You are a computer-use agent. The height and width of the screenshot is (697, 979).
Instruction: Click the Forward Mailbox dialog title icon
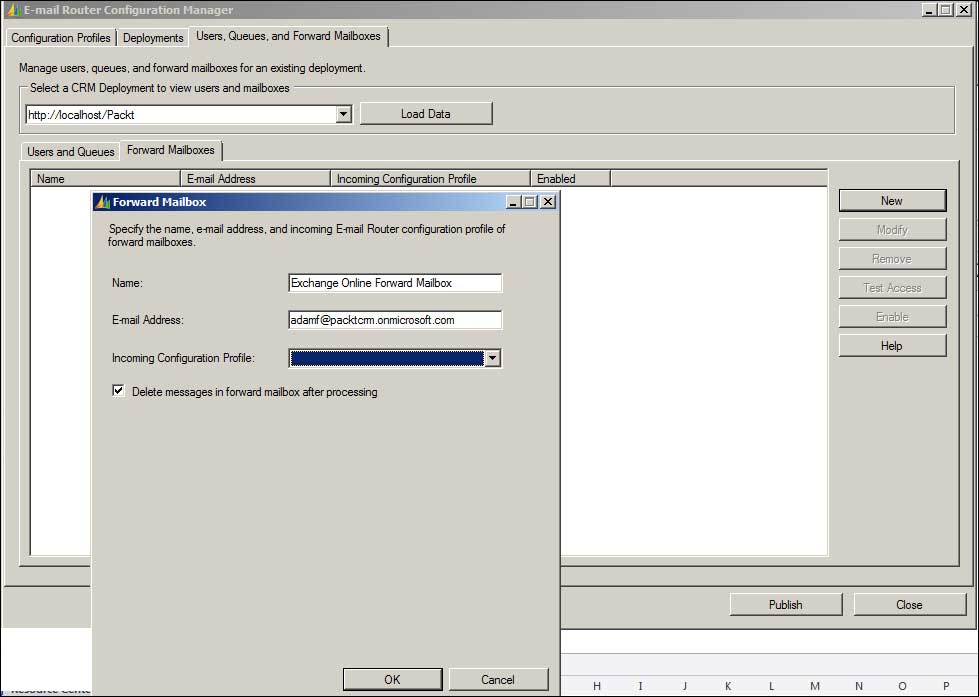click(102, 202)
